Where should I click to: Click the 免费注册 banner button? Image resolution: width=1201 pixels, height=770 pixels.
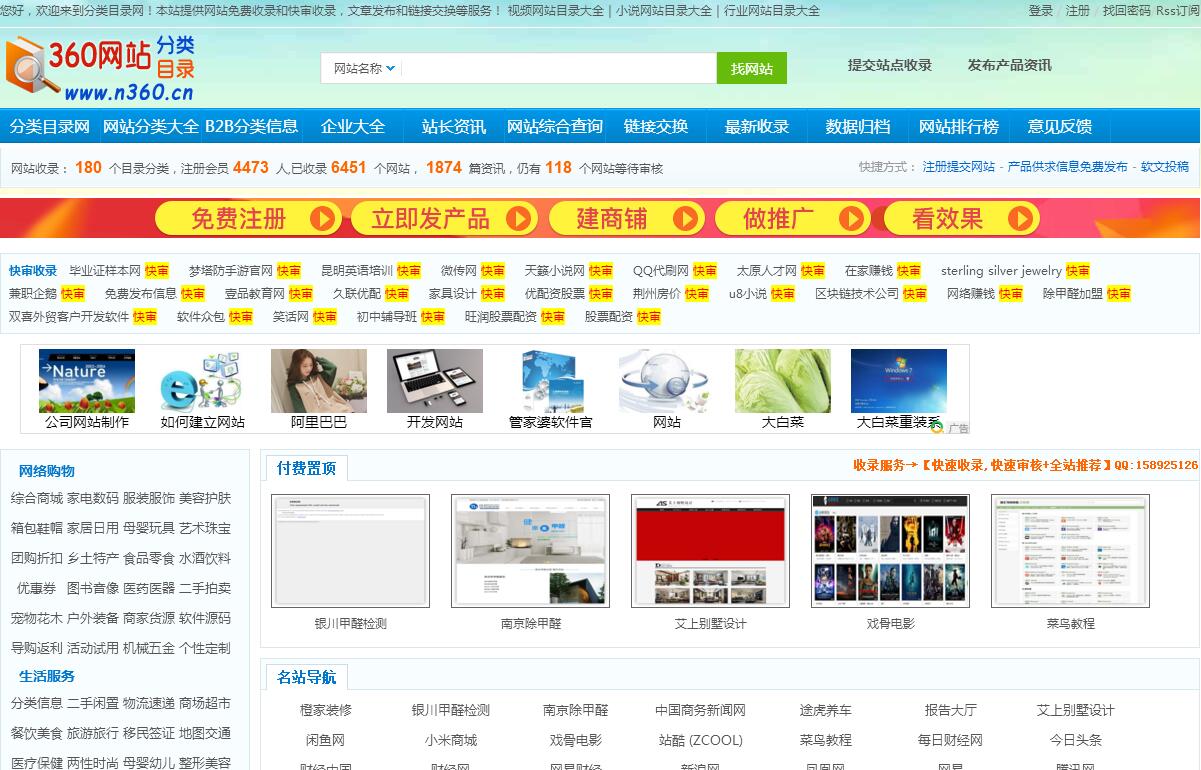(x=249, y=218)
